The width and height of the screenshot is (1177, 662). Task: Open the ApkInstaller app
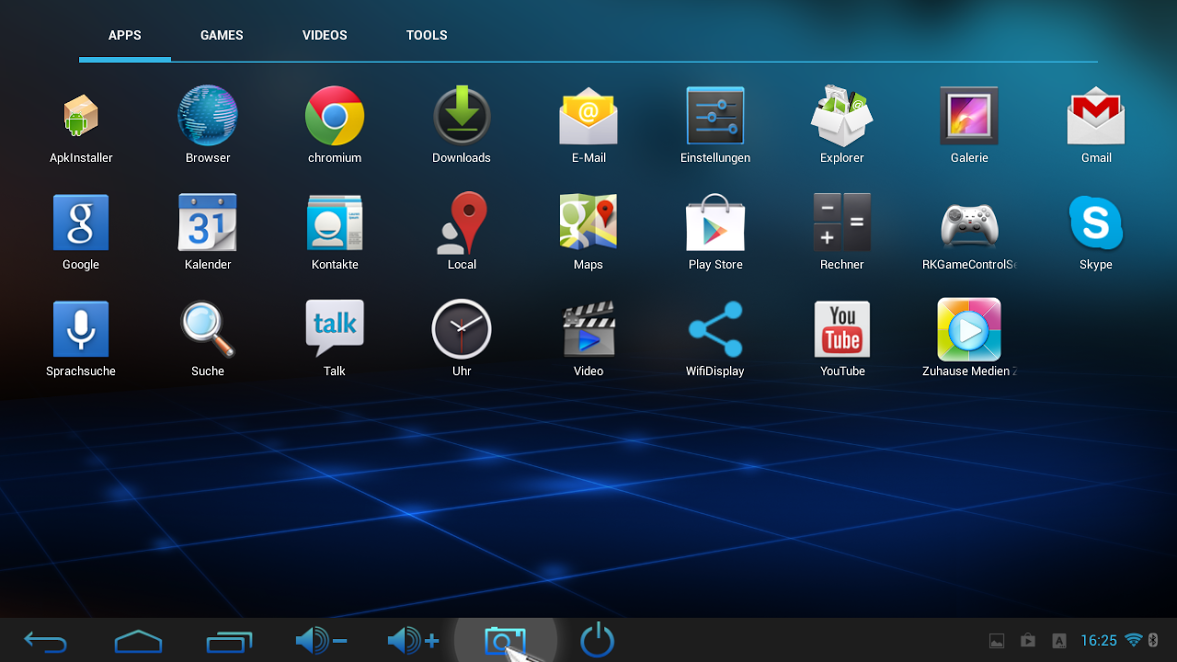tap(81, 117)
